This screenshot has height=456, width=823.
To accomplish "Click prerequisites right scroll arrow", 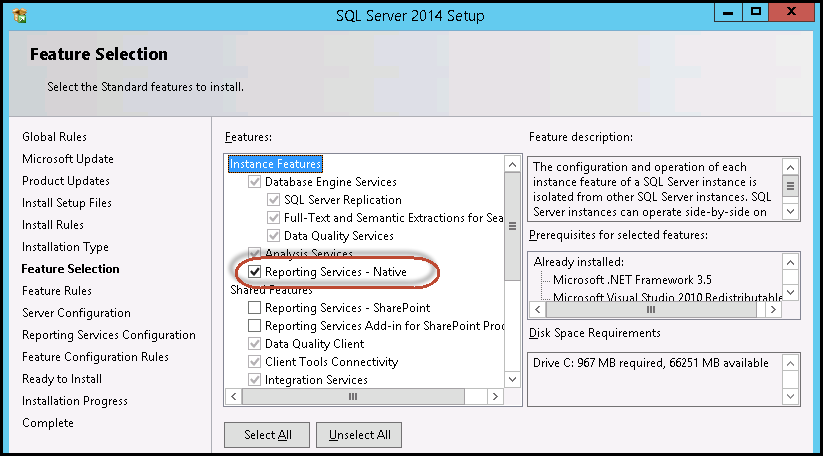I will (x=773, y=310).
